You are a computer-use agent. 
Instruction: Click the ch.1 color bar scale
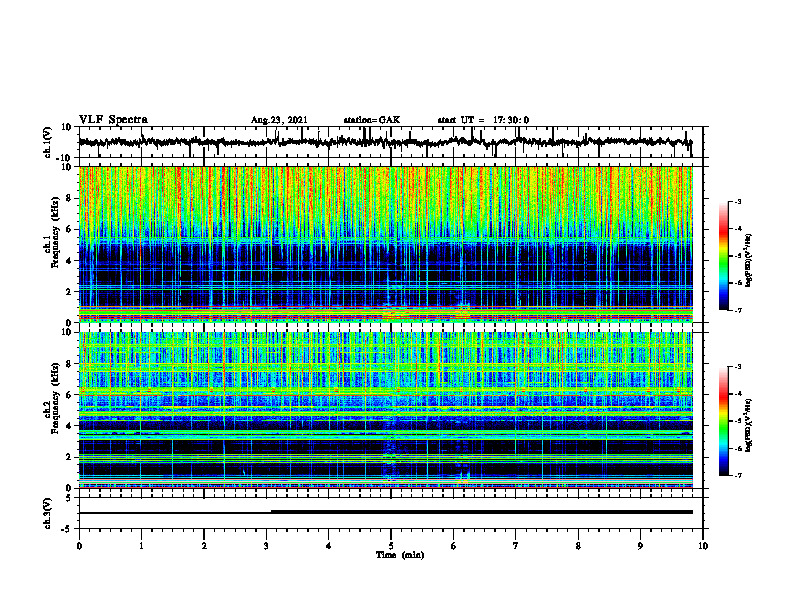coord(724,256)
